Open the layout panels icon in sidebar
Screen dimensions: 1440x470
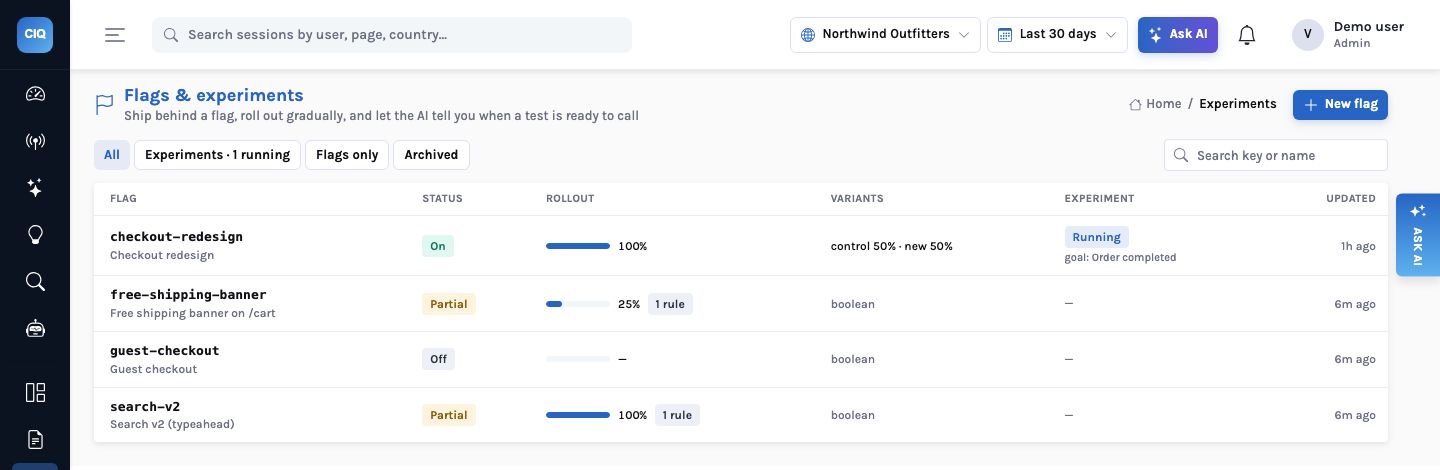coord(35,392)
